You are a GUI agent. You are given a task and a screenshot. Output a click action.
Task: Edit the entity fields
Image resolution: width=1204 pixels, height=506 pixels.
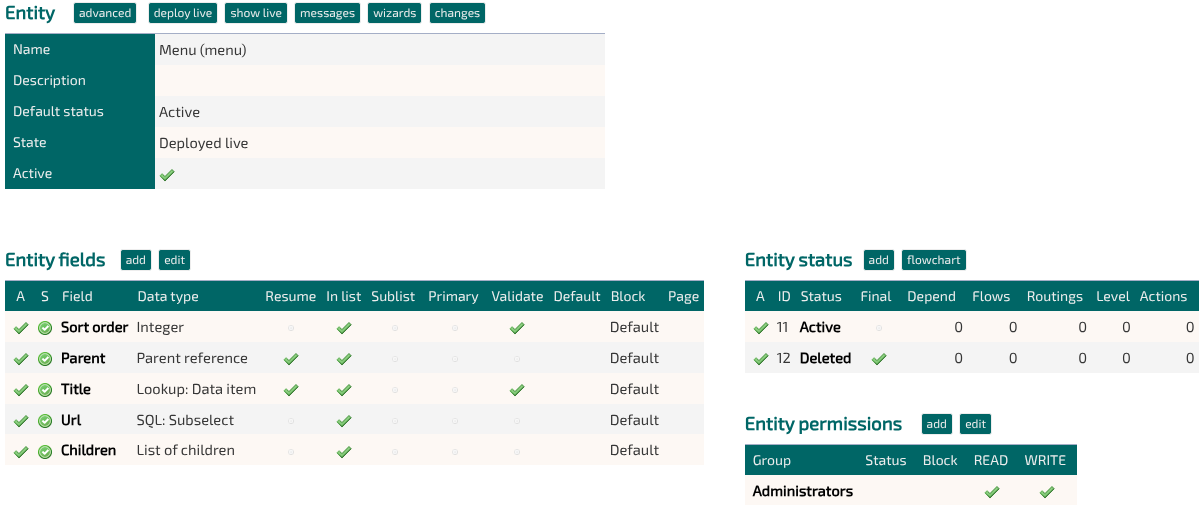coord(174,260)
